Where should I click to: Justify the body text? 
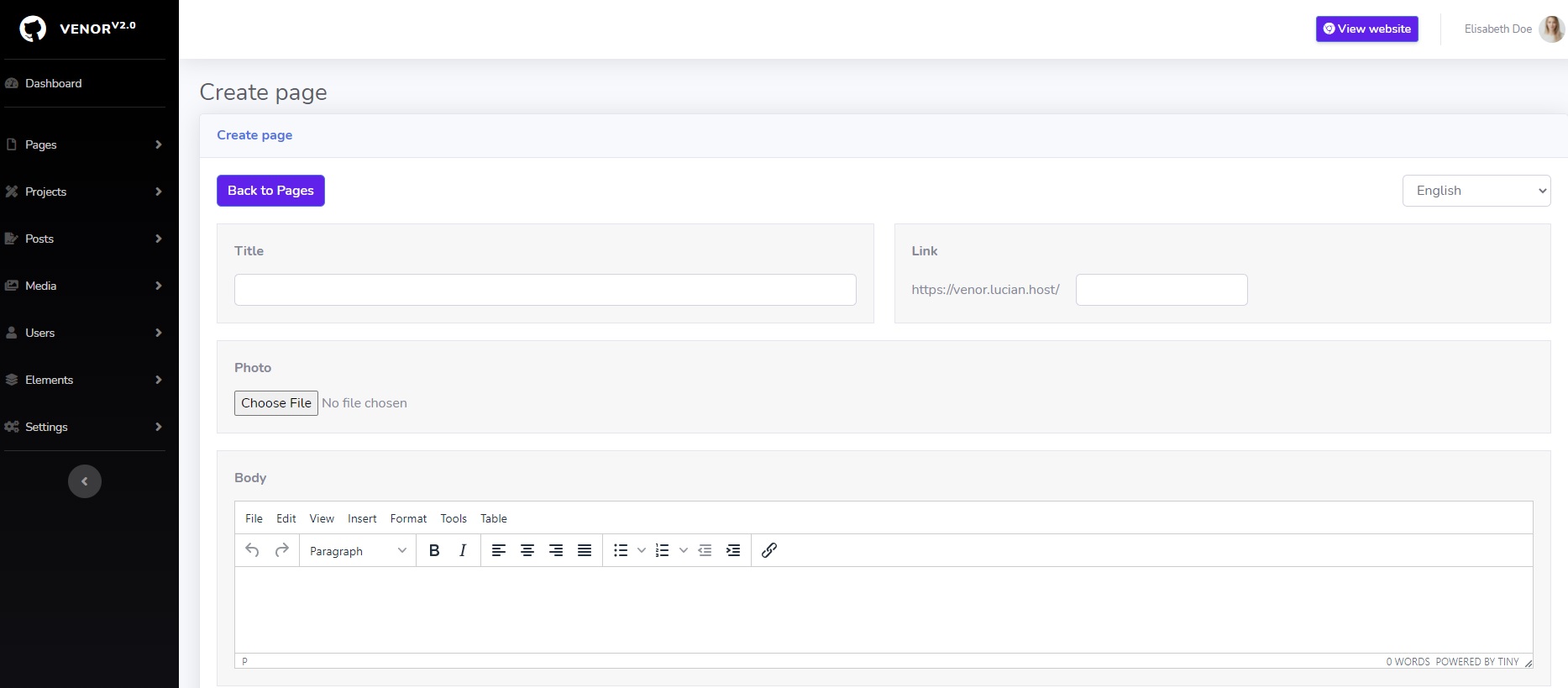[585, 550]
